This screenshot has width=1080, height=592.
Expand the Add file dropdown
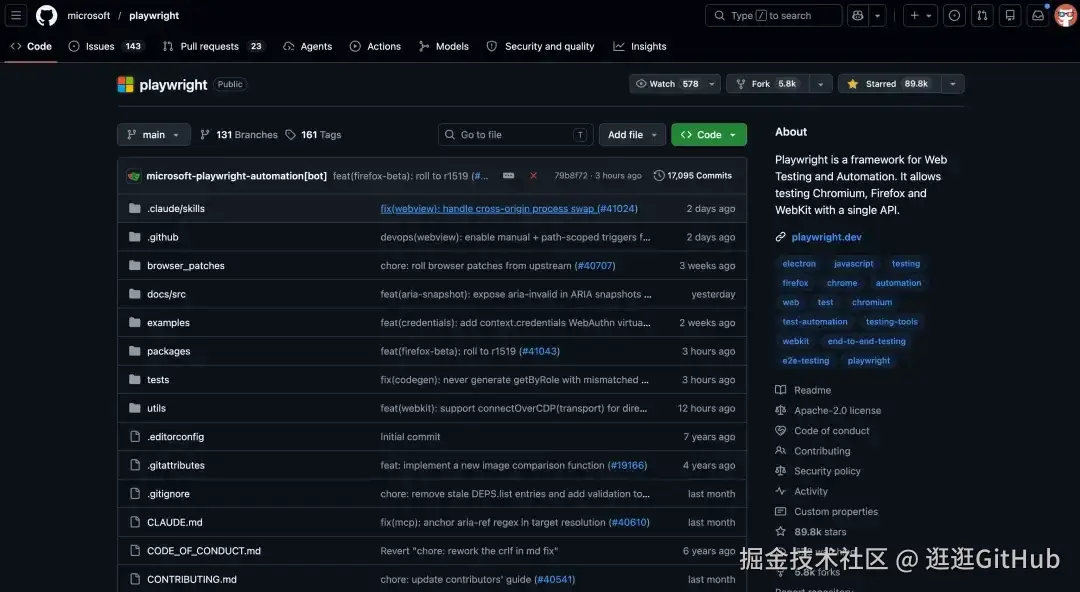point(632,134)
